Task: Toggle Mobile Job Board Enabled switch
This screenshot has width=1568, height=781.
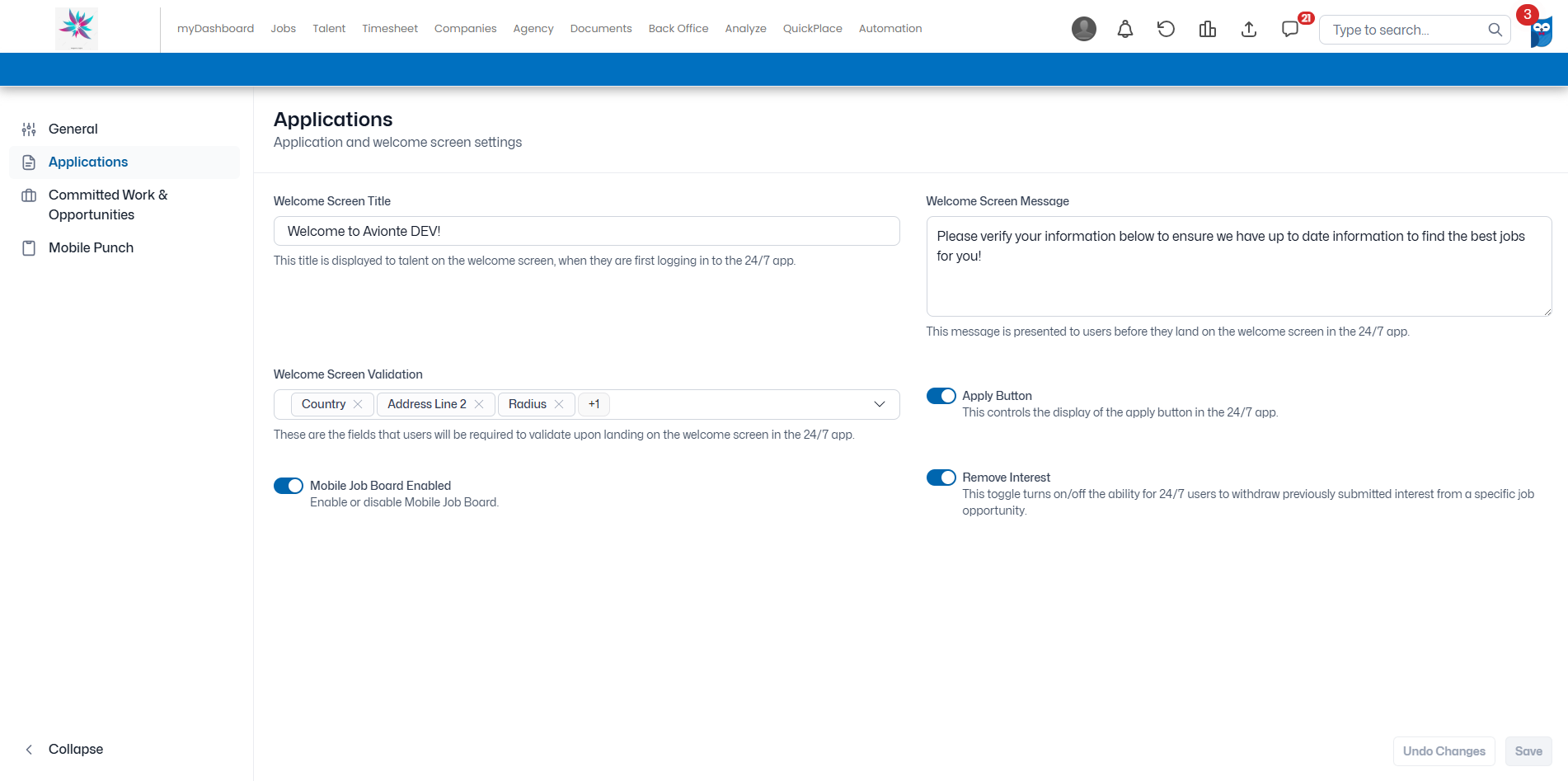Action: coord(289,486)
